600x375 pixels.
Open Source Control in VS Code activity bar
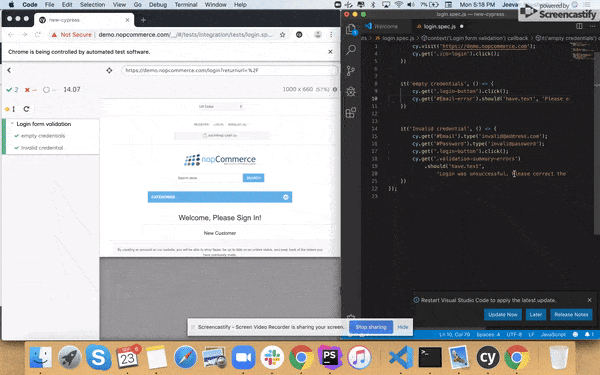click(351, 71)
